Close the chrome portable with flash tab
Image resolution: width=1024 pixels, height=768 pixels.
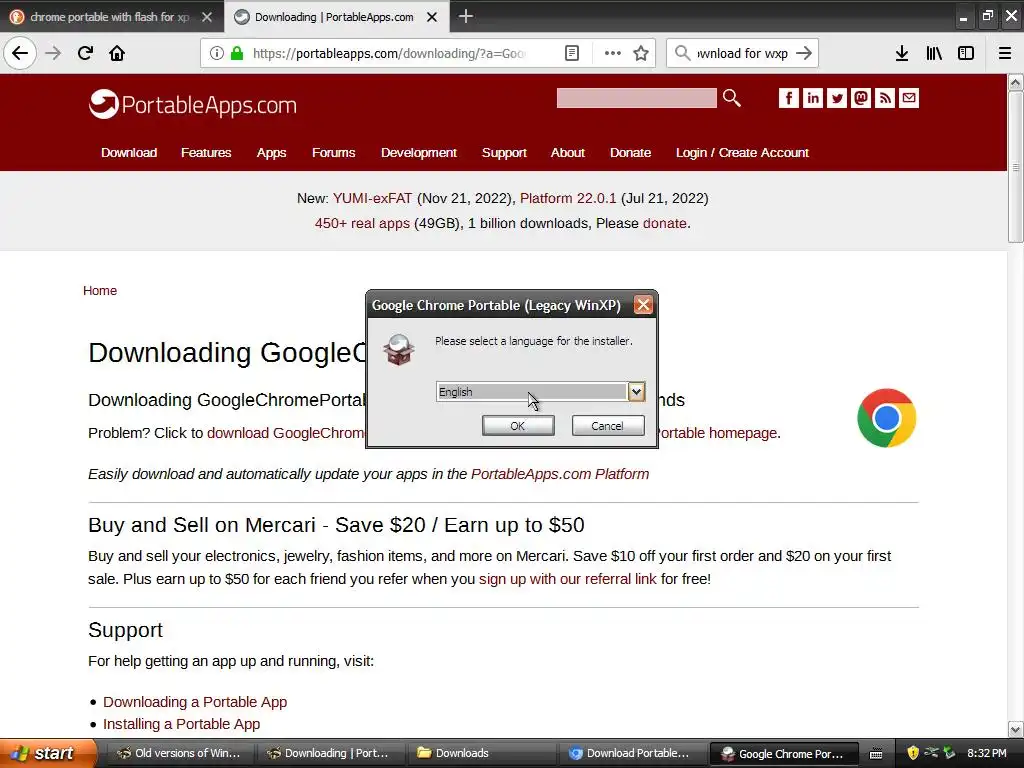point(207,17)
